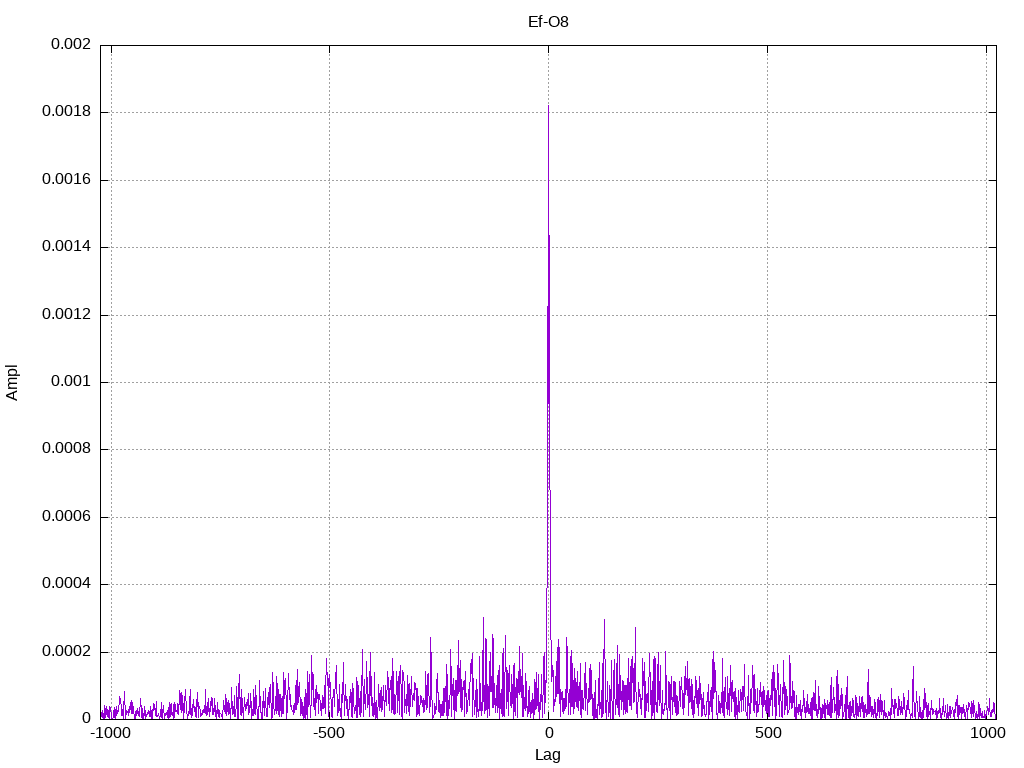Click the tip of the central correlation peak
The image size is (1024, 768).
pyautogui.click(x=549, y=106)
